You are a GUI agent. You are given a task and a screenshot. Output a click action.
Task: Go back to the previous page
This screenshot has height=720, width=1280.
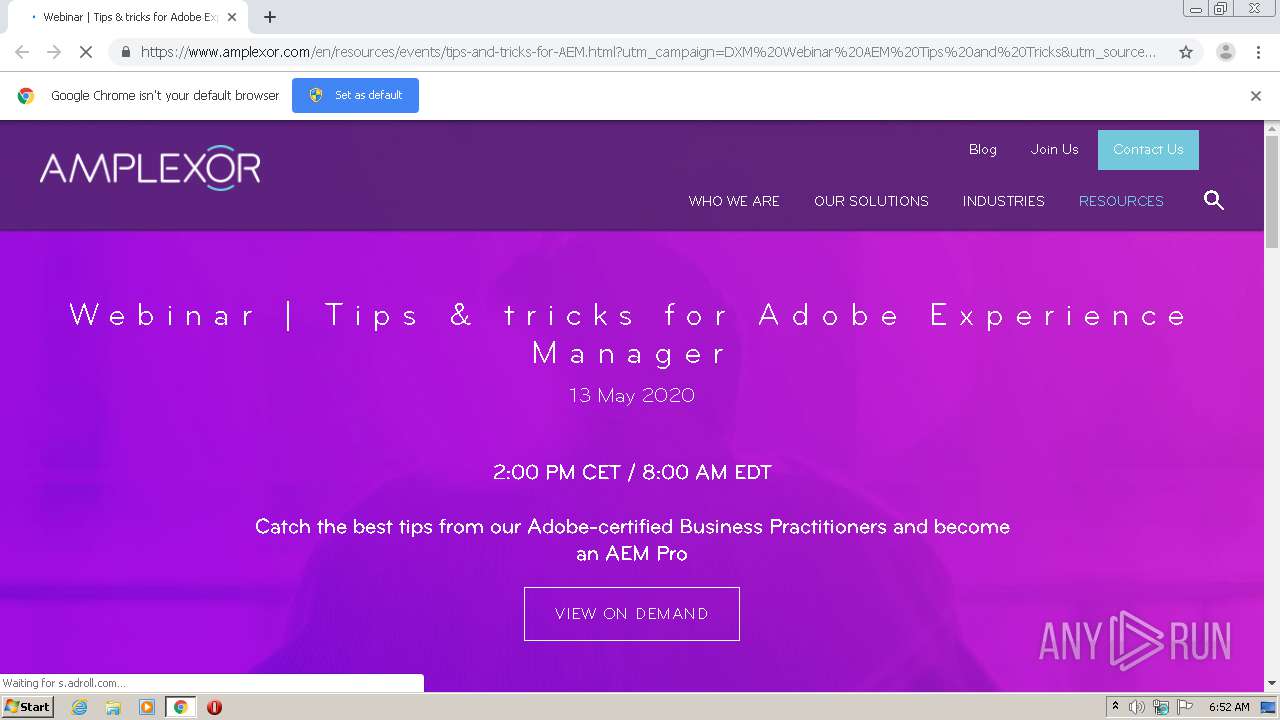pyautogui.click(x=22, y=52)
